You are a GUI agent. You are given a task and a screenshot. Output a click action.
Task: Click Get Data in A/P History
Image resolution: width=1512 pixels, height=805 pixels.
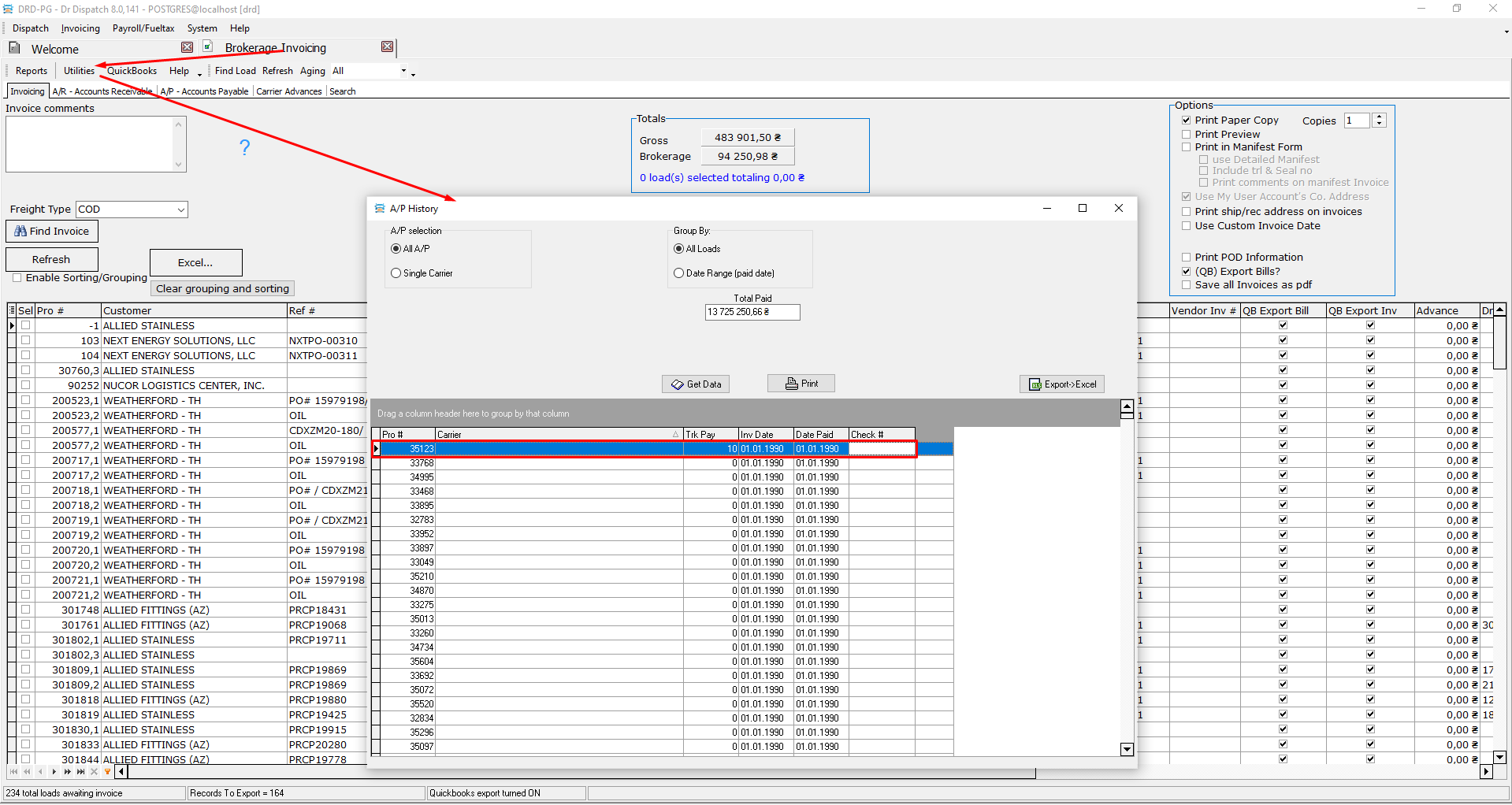(696, 384)
